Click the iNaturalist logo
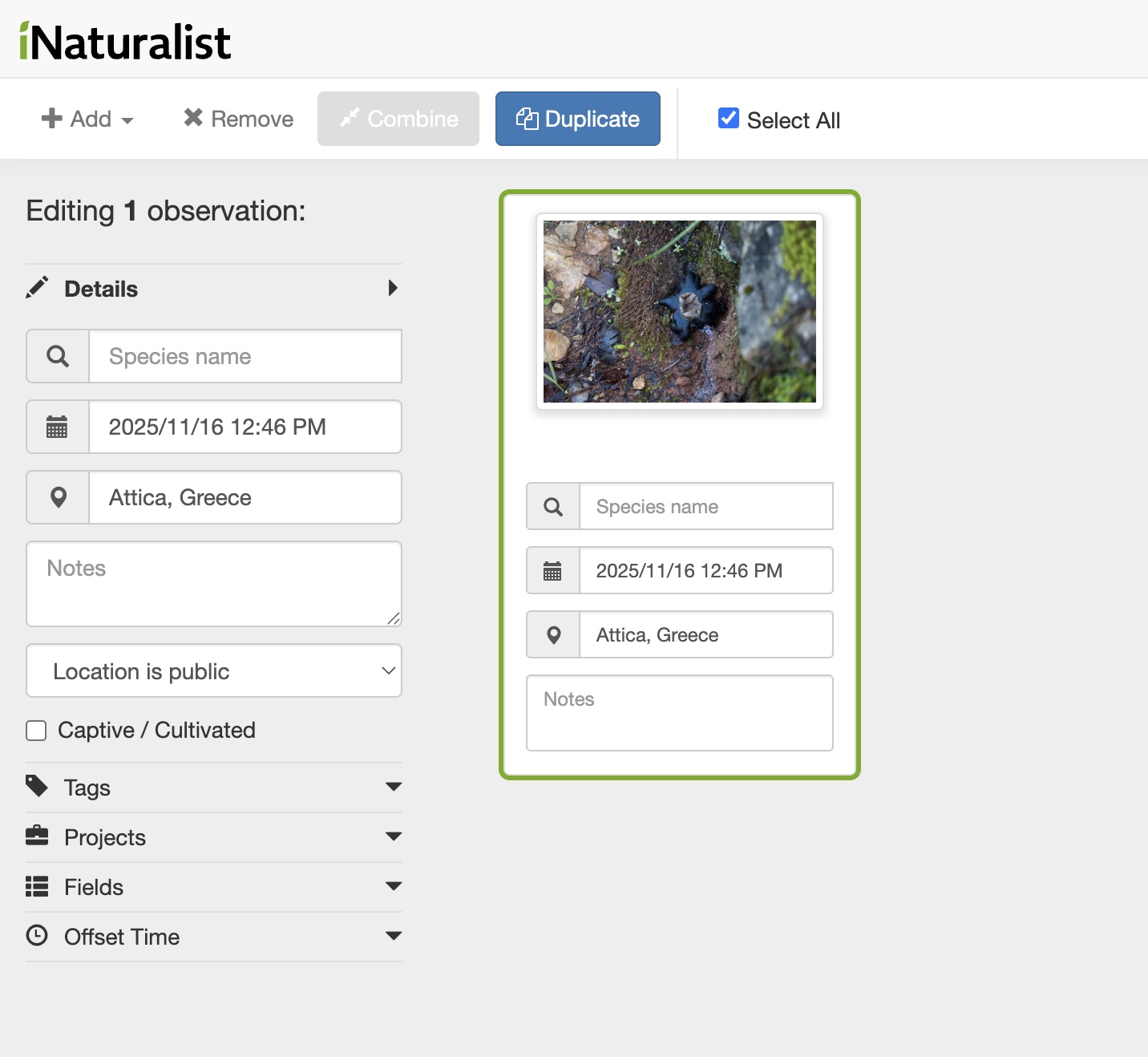Viewport: 1148px width, 1057px height. pos(125,42)
